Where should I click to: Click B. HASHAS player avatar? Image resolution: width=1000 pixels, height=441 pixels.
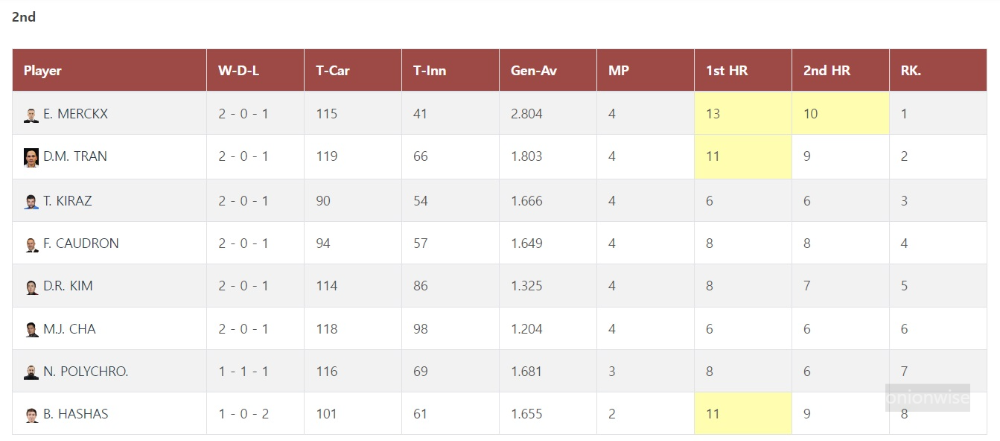[31, 415]
